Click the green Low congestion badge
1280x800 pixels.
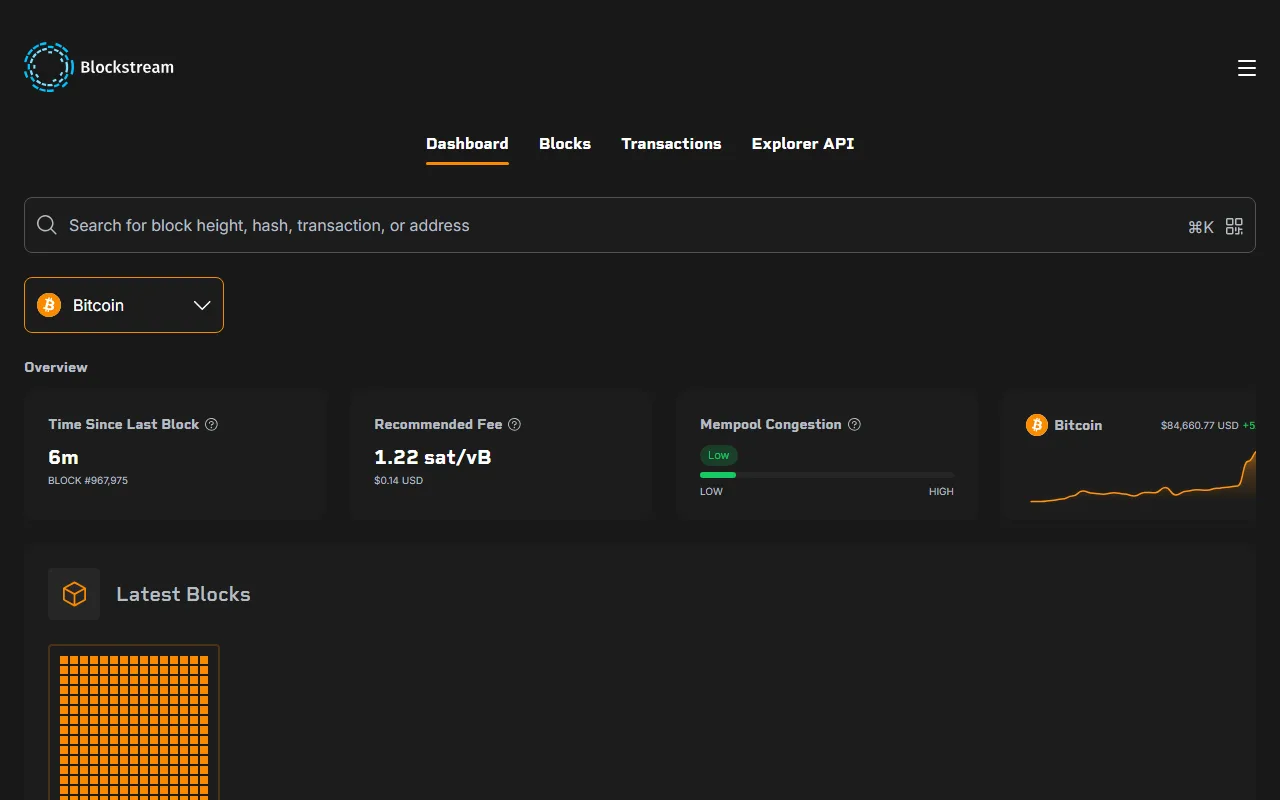(x=719, y=455)
